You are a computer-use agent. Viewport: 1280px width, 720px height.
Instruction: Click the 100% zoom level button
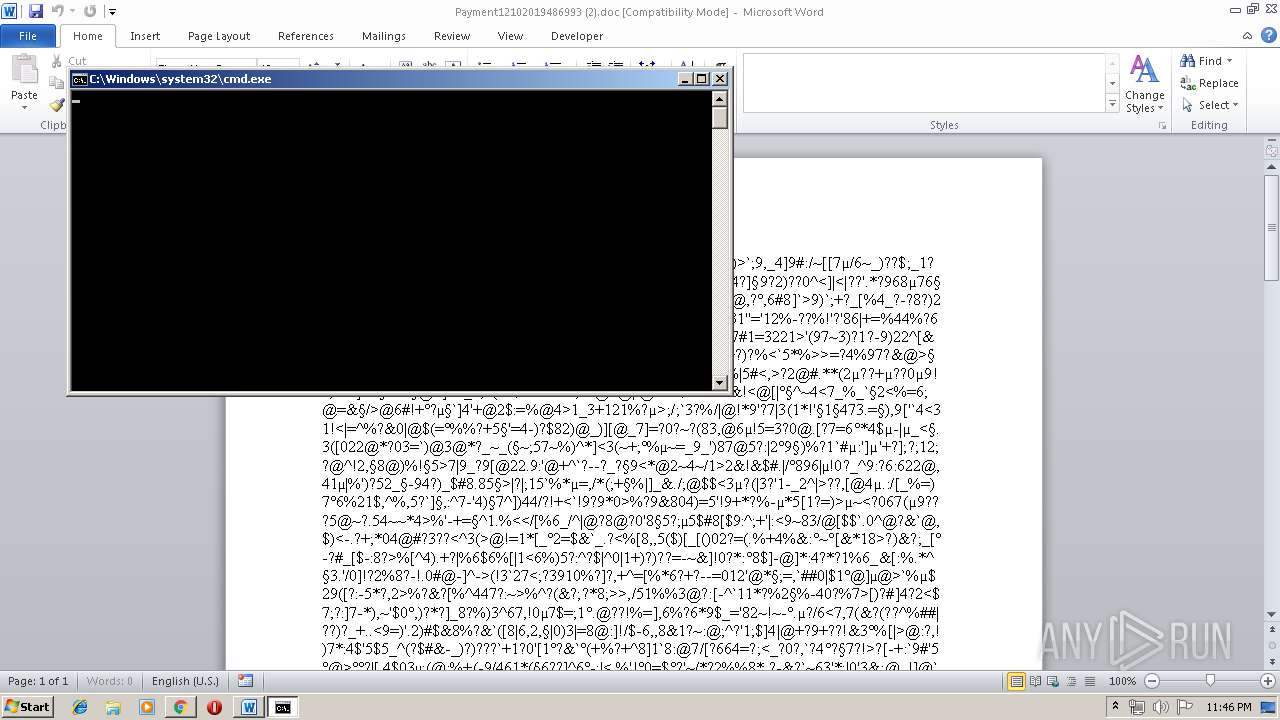[1122, 681]
